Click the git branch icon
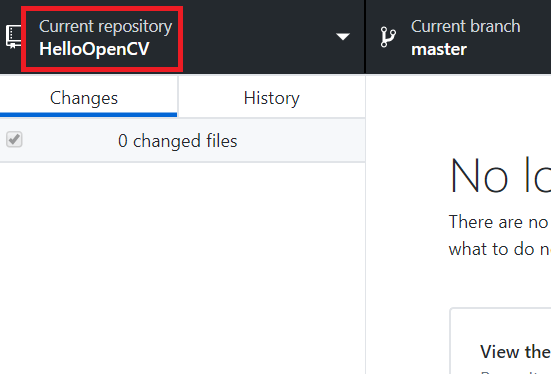 coord(388,37)
